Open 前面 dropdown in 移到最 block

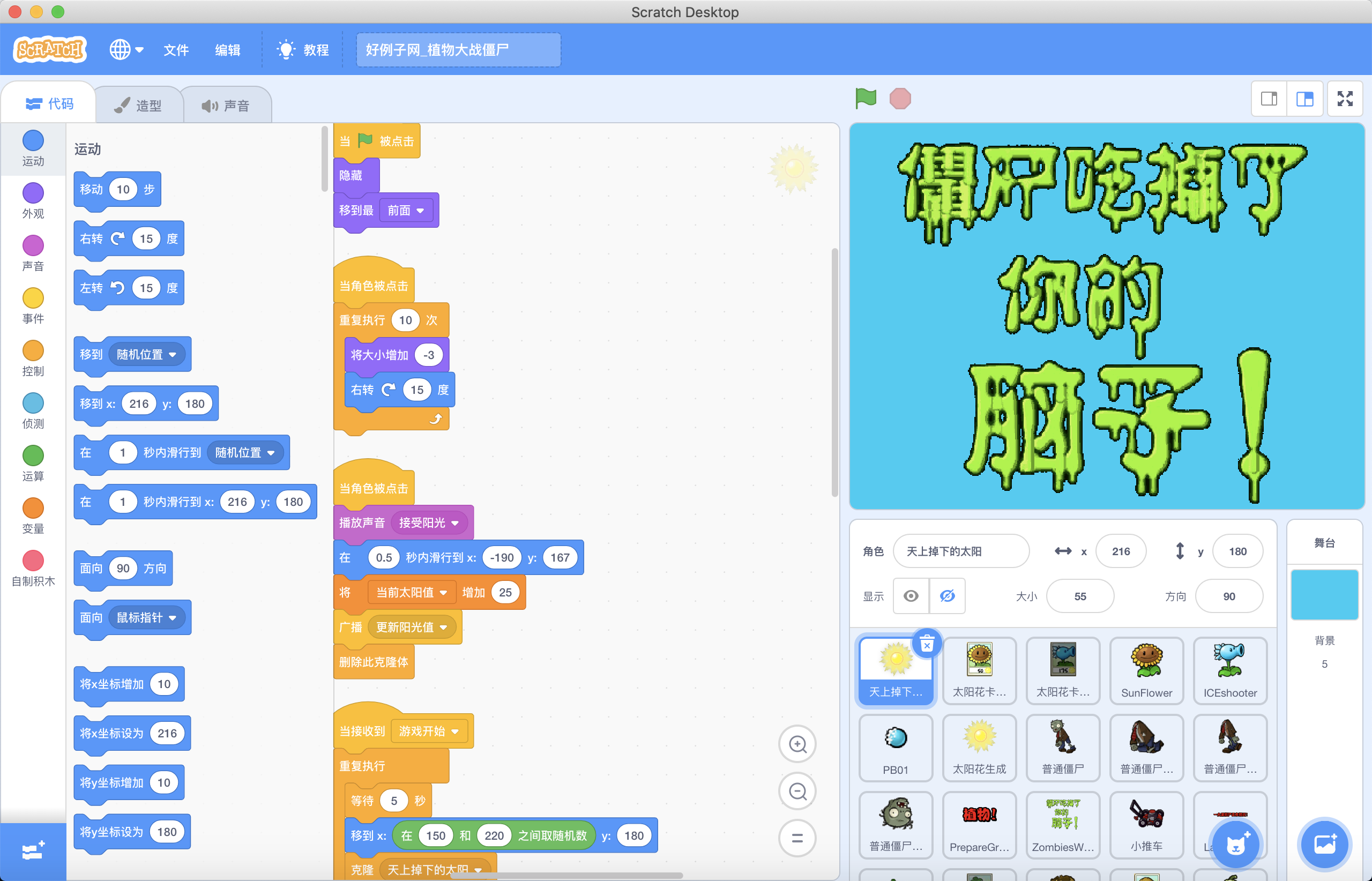(x=406, y=211)
